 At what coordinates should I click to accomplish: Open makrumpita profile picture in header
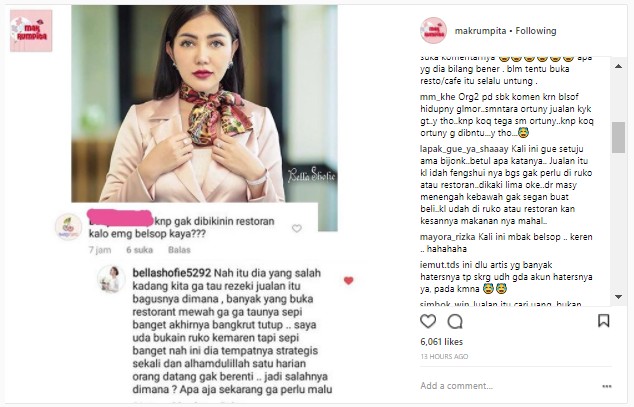click(x=433, y=31)
